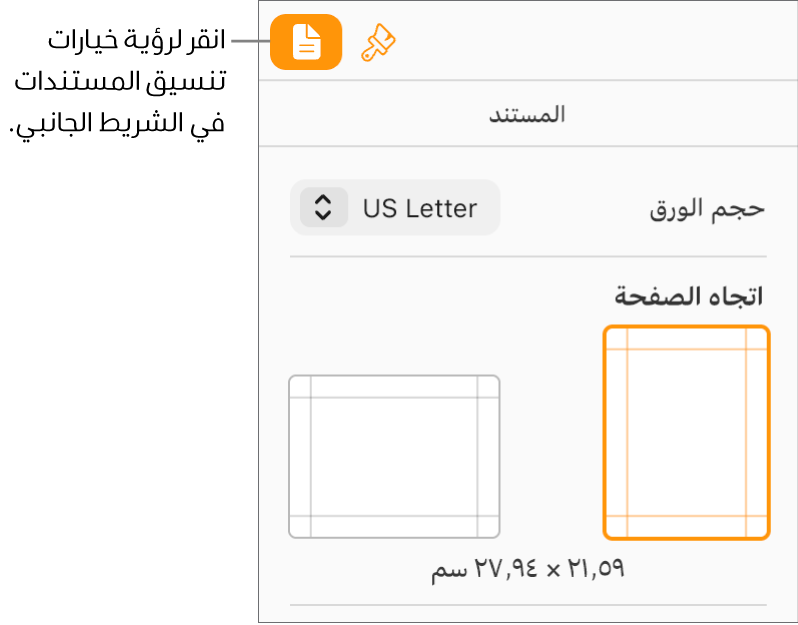Open the US Letter paper size menu

(395, 208)
